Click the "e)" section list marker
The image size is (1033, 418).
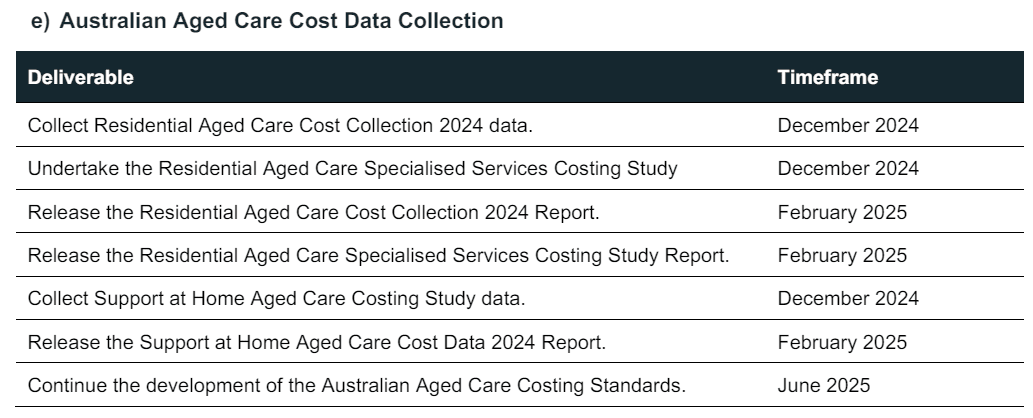click(x=43, y=21)
